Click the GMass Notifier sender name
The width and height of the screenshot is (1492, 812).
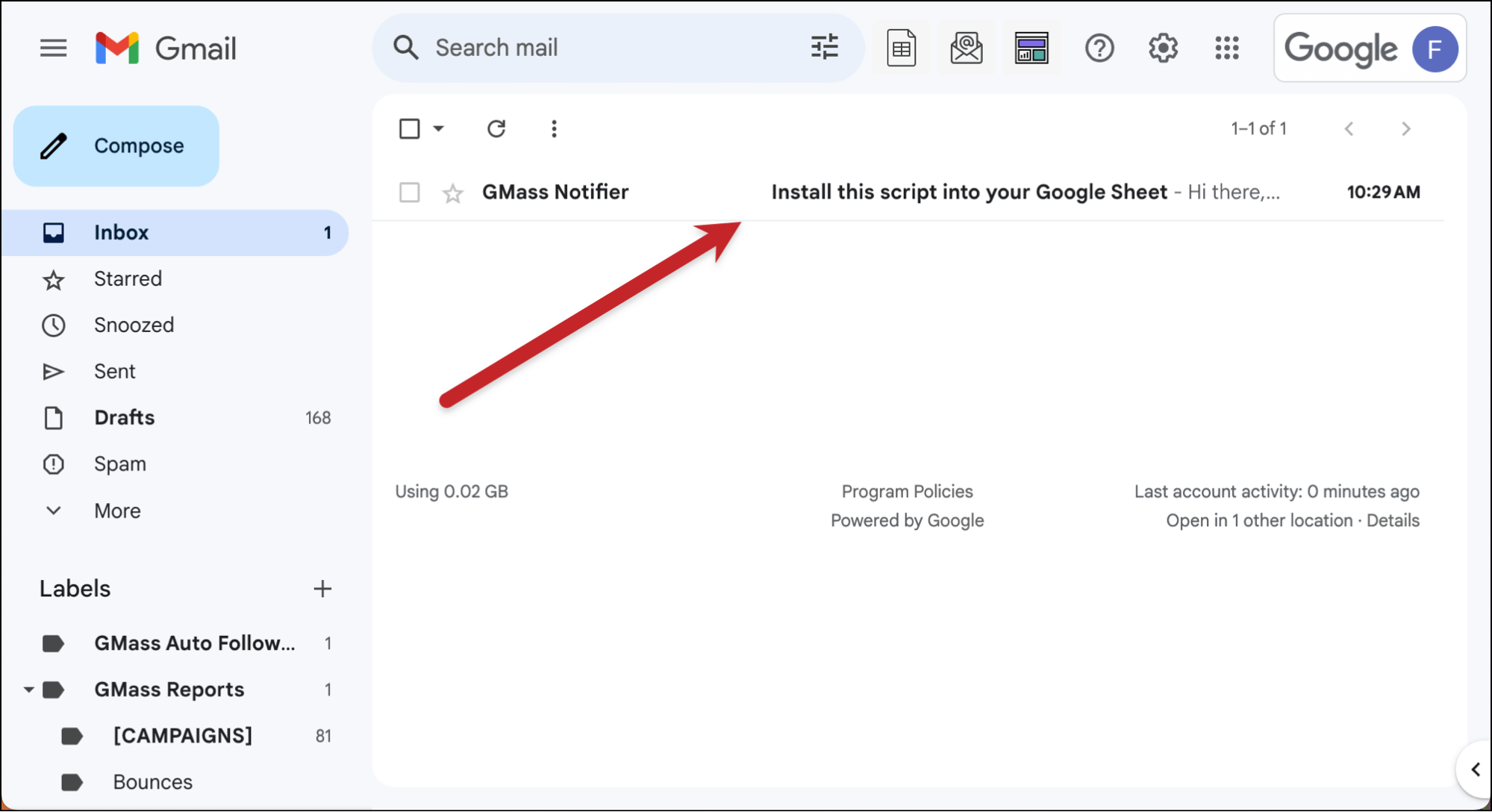click(555, 193)
